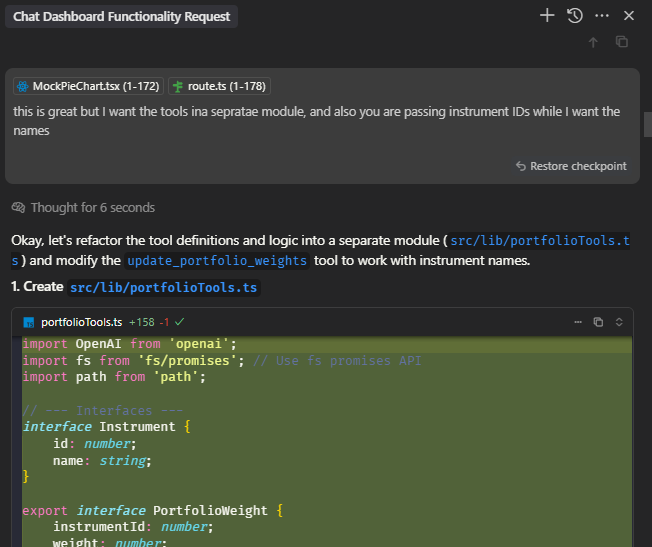652x547 pixels.
Task: Click the restore checkpoint arrow icon
Action: point(521,166)
